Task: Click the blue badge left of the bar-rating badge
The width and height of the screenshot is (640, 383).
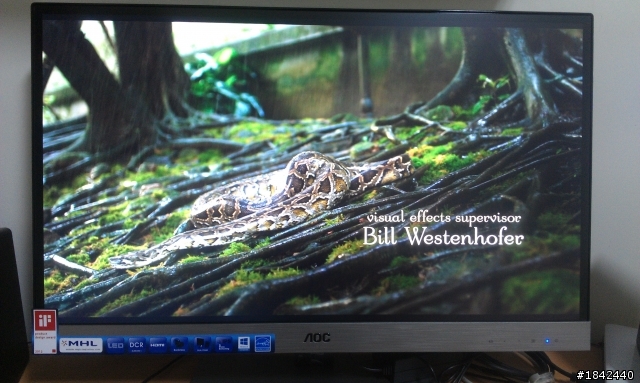Action: point(202,345)
